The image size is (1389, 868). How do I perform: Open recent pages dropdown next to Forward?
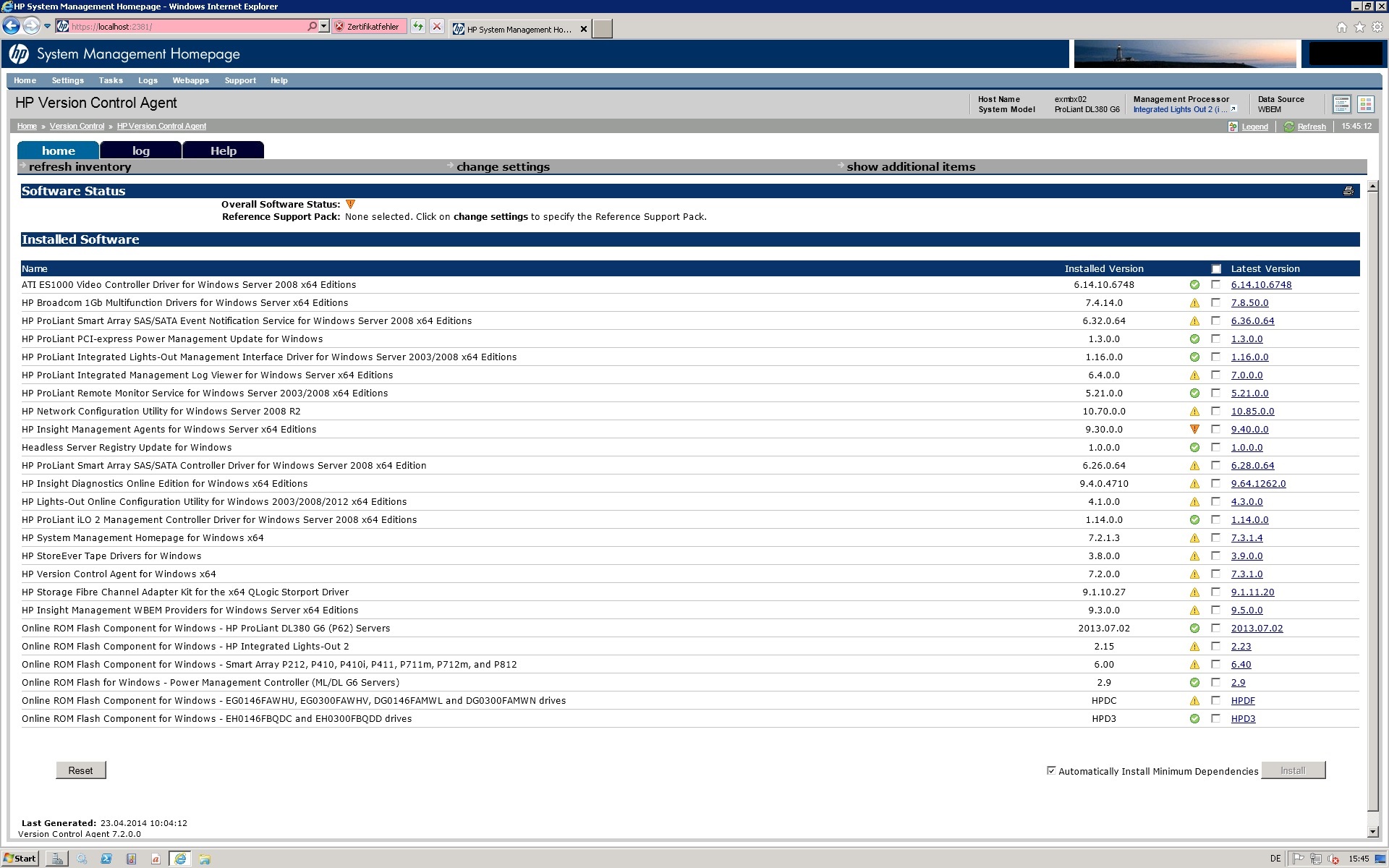coord(47,27)
